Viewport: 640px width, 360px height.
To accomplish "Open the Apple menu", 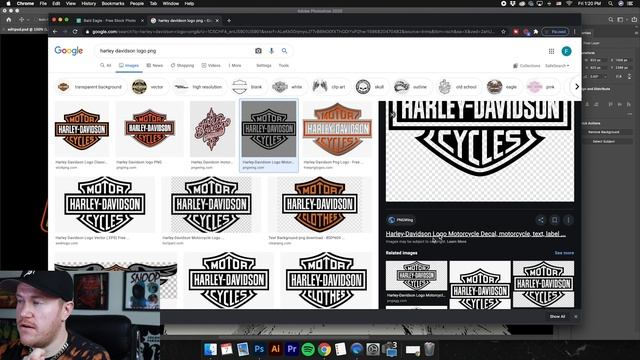I will point(8,3).
